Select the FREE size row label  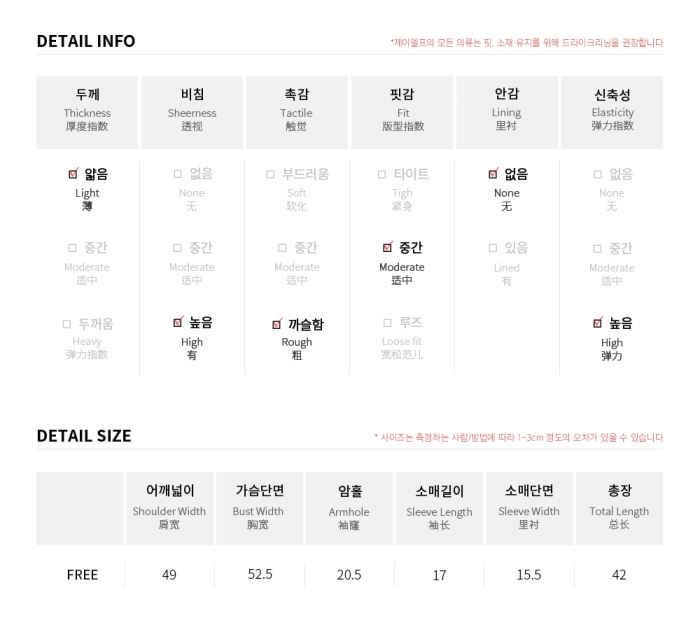pyautogui.click(x=82, y=575)
